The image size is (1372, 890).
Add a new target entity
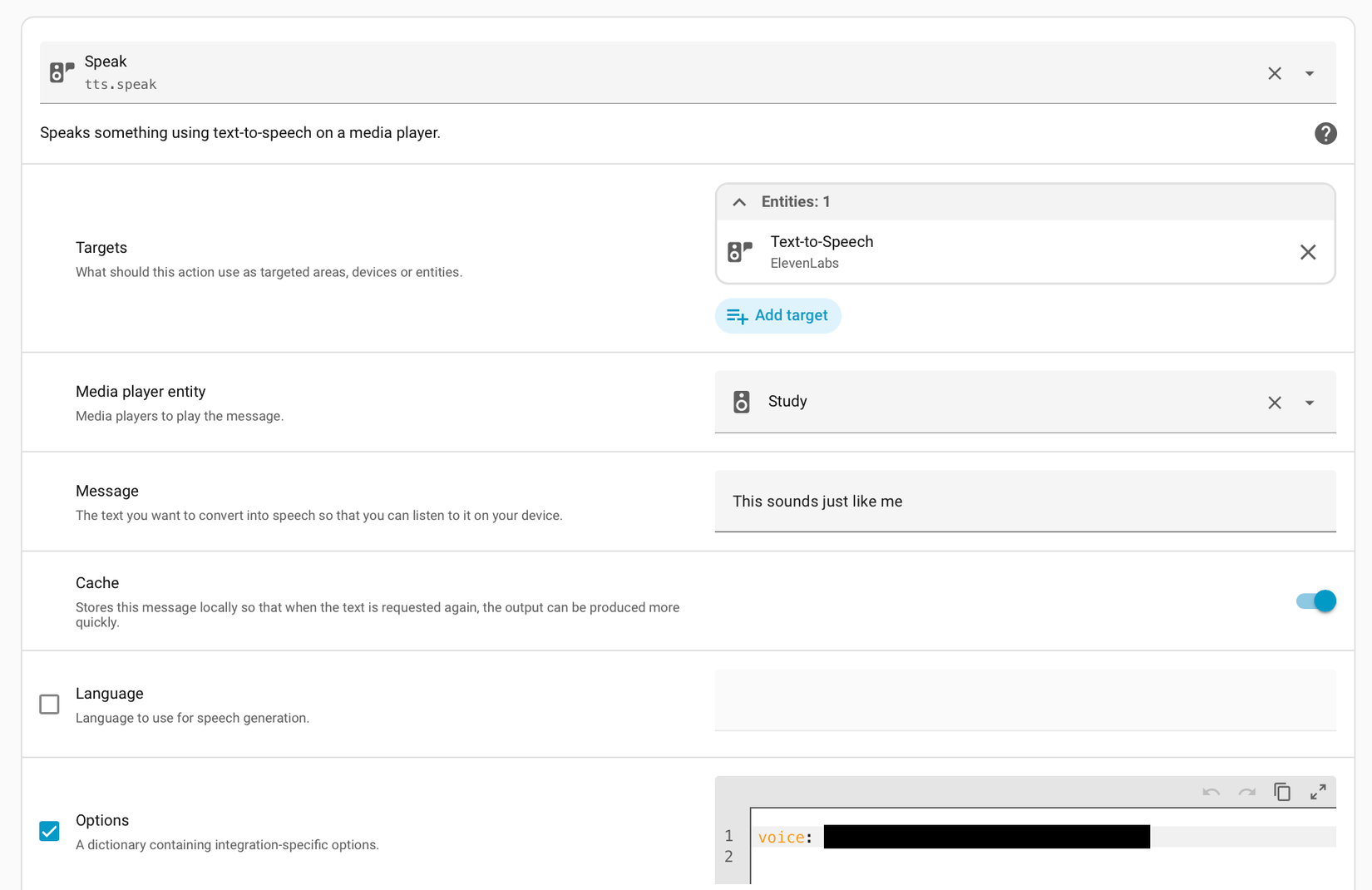(x=777, y=316)
